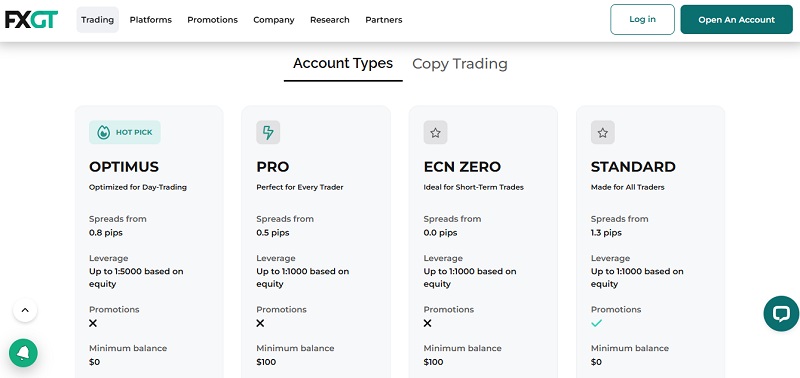
Task: Click the '0.0 pips' spread value
Action: (x=440, y=233)
